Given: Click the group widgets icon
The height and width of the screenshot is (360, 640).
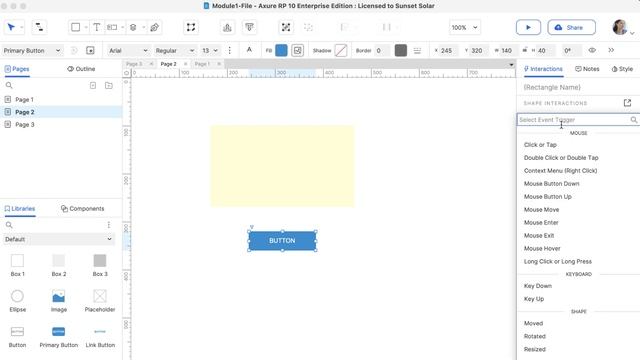Looking at the screenshot, I should [x=286, y=27].
